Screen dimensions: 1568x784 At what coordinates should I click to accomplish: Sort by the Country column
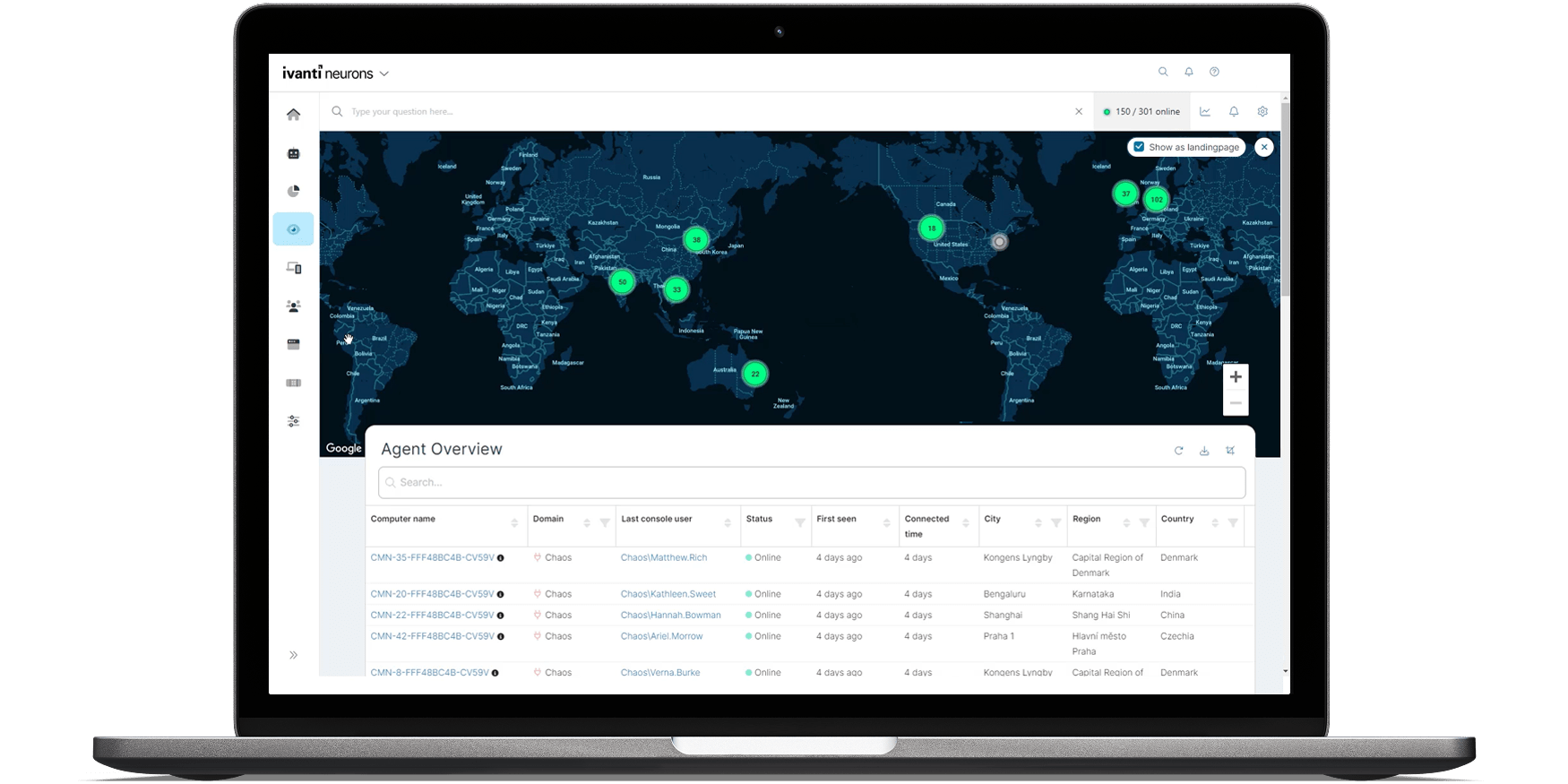1215,523
